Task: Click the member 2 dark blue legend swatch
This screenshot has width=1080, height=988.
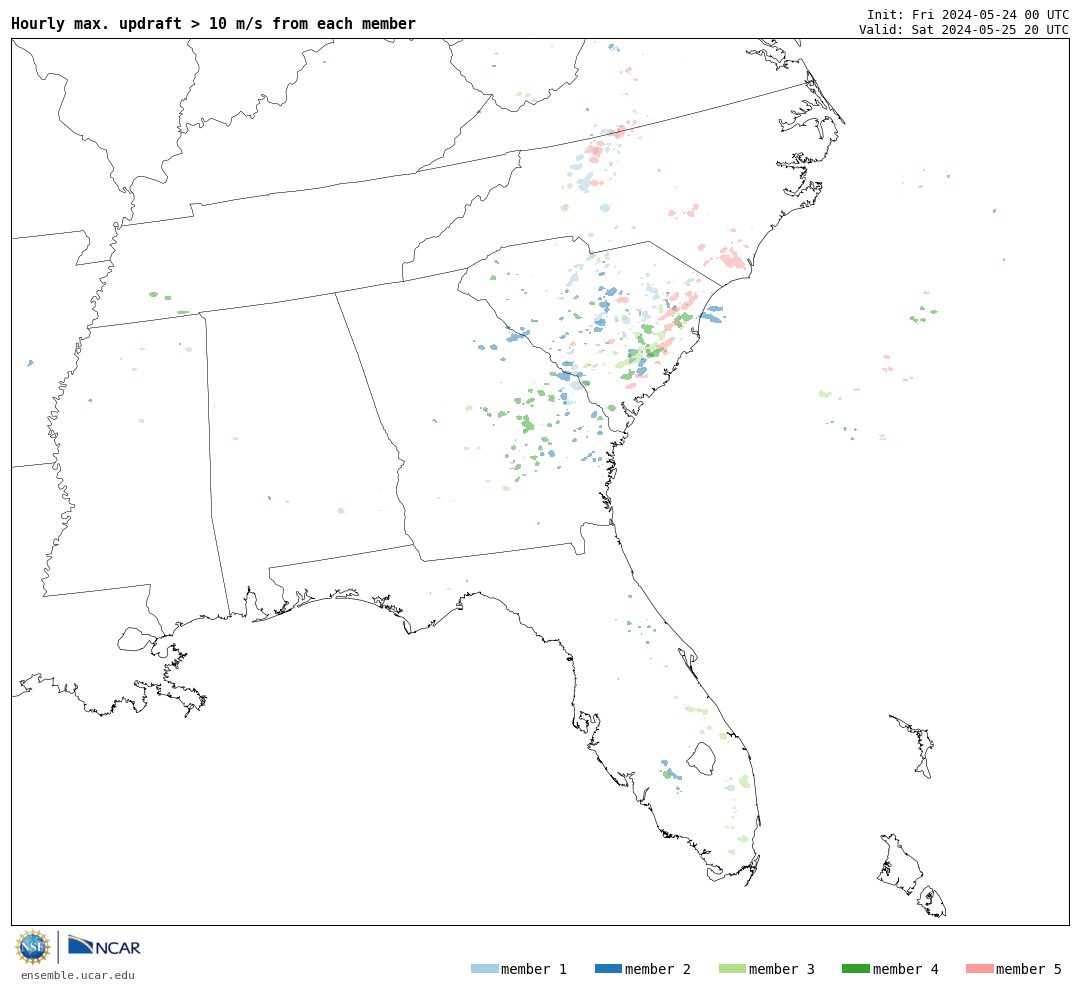Action: [x=608, y=969]
